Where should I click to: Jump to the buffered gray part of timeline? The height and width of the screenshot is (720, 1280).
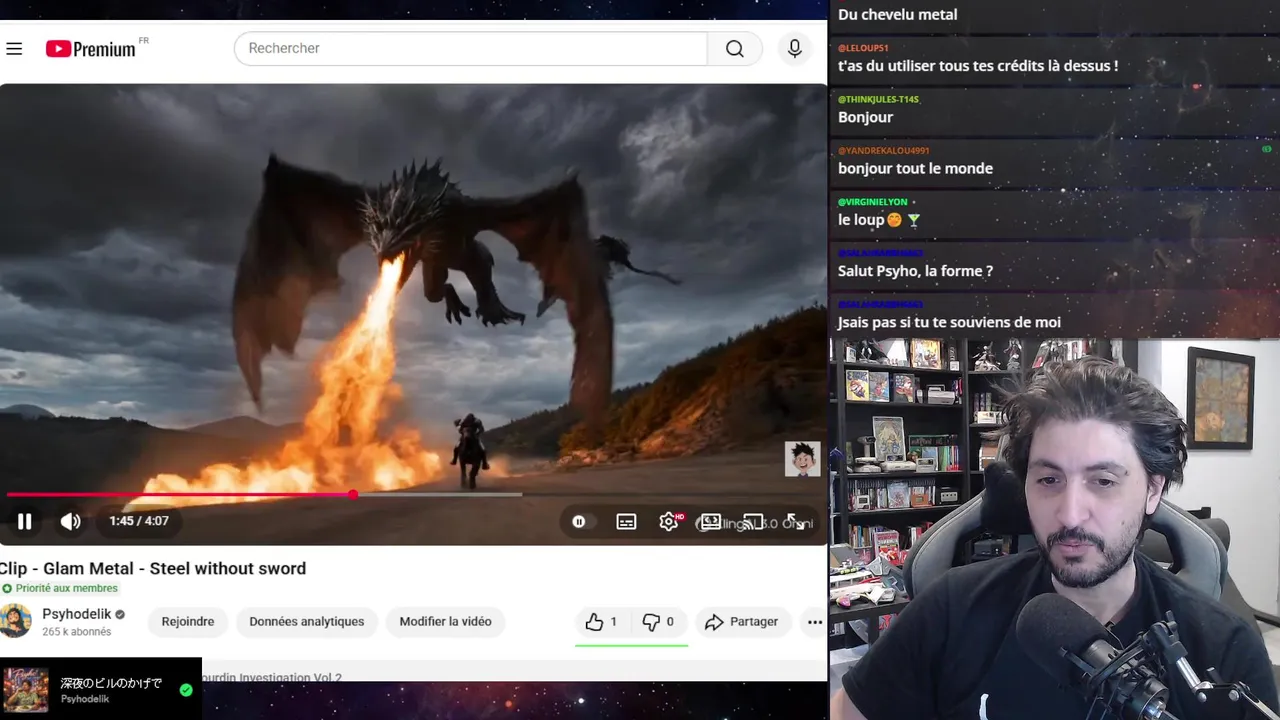pyautogui.click(x=440, y=494)
